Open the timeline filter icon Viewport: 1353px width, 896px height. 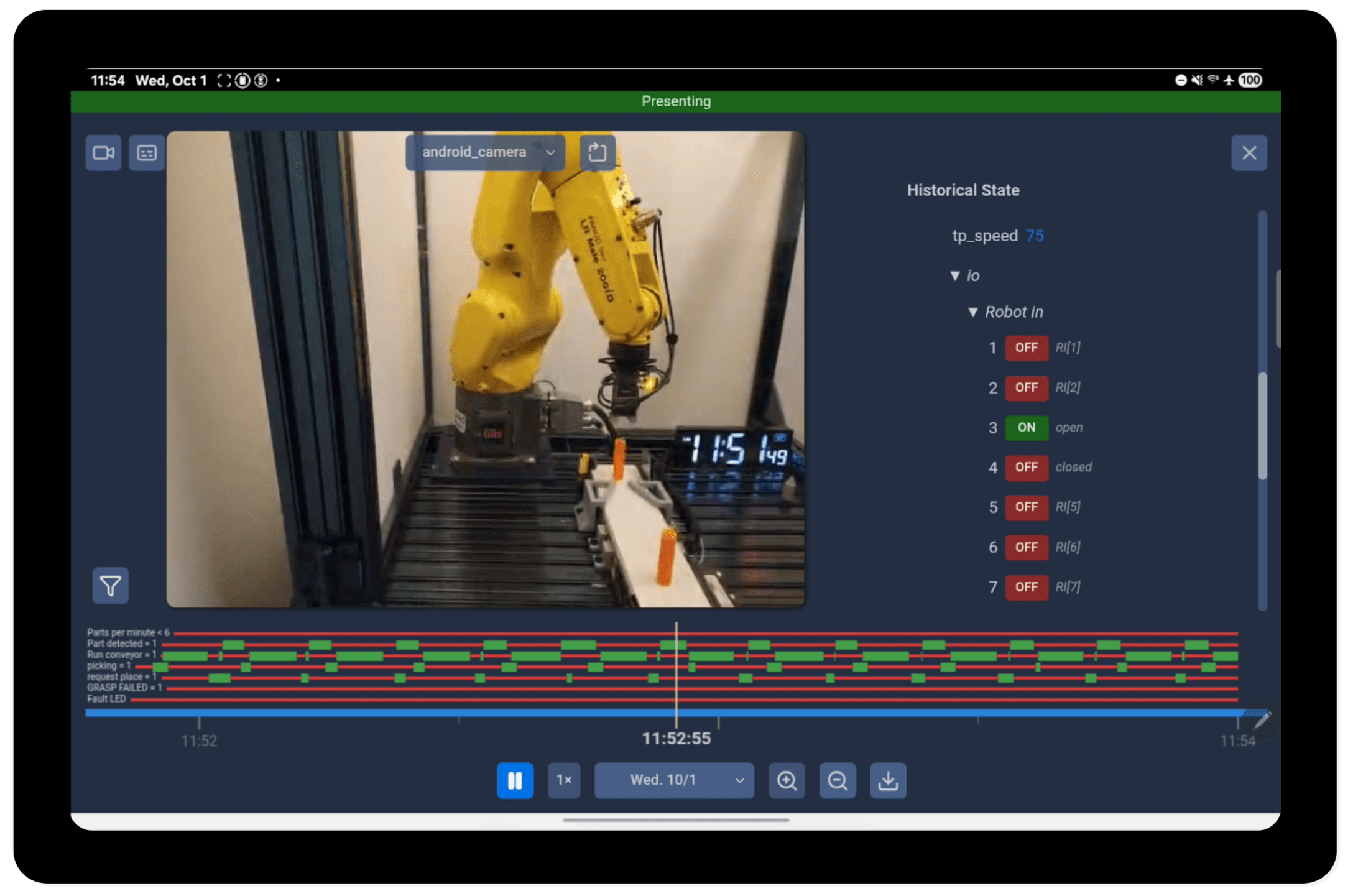(110, 585)
